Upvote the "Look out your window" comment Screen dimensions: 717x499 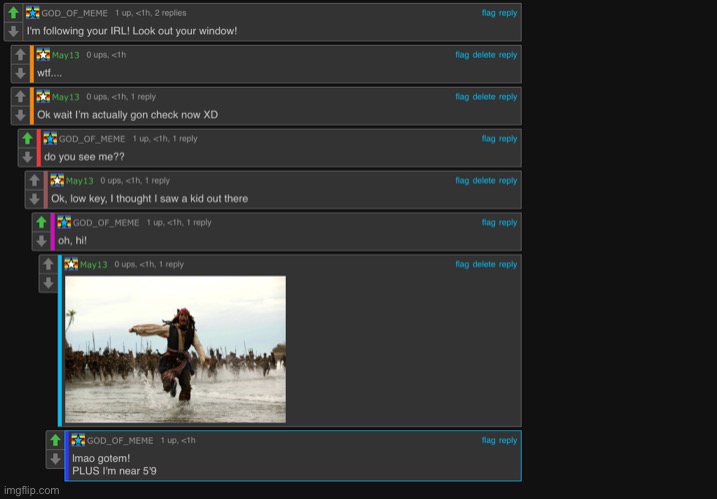click(x=13, y=13)
